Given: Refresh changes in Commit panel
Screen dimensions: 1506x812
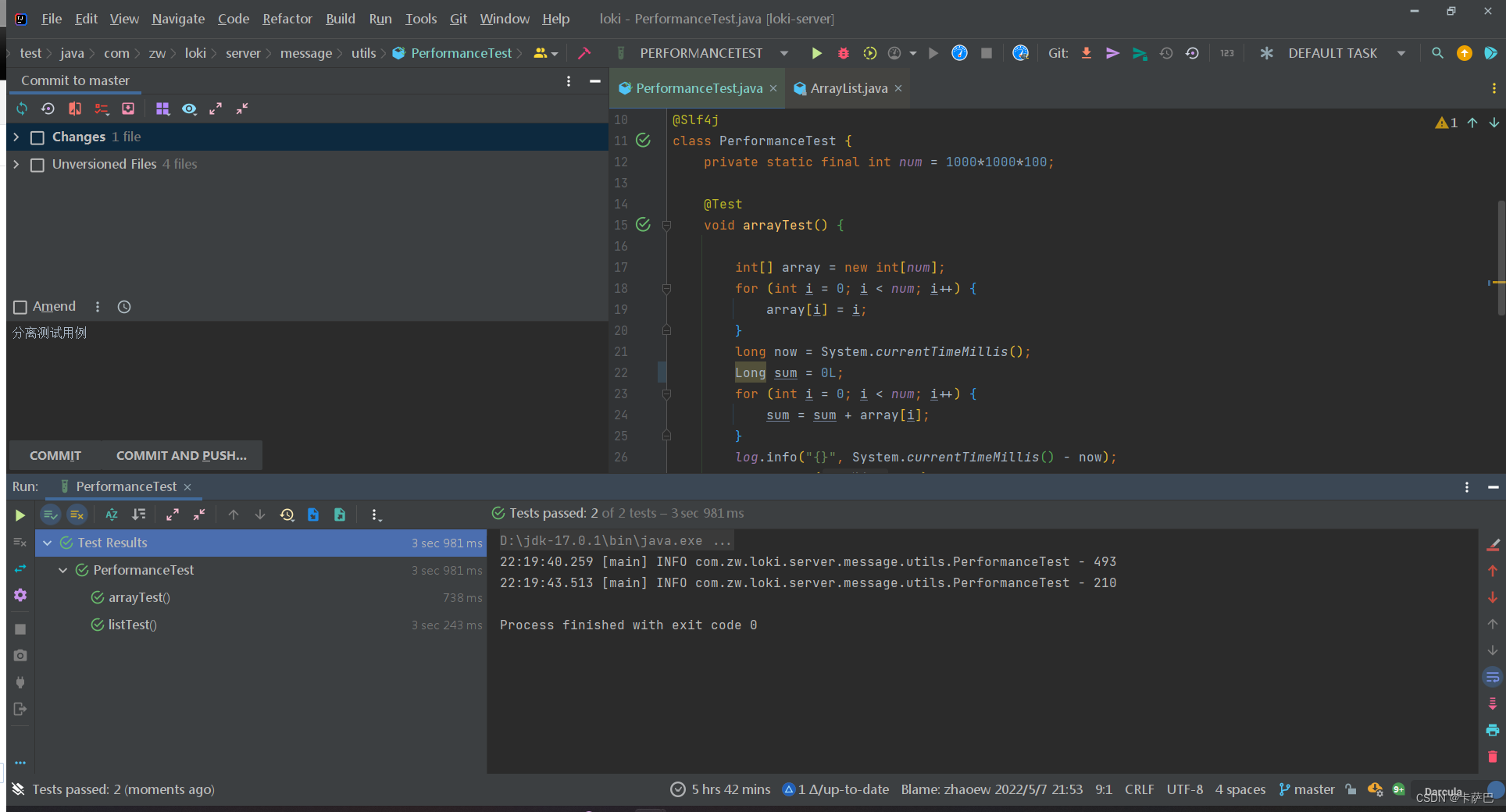Looking at the screenshot, I should [x=22, y=109].
